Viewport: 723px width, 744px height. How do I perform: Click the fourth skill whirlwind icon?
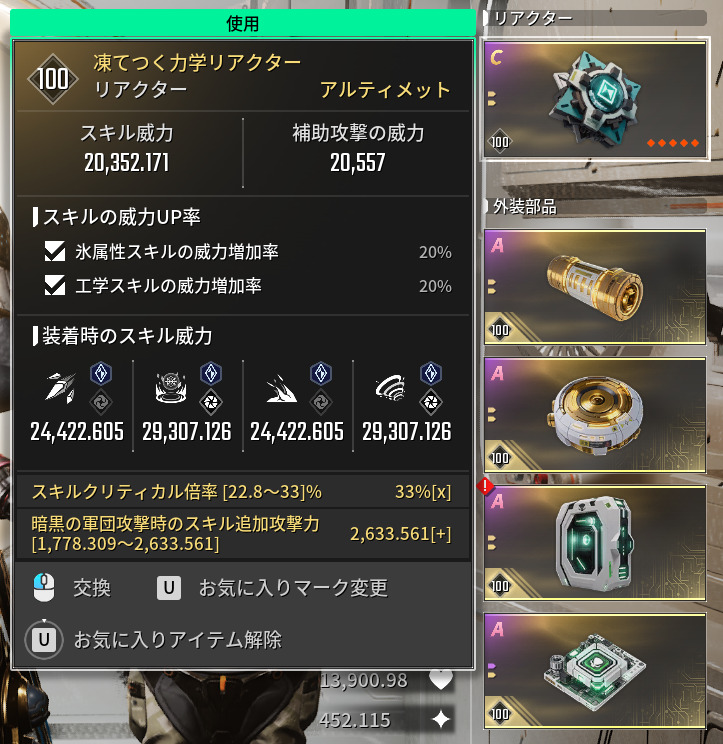point(391,388)
